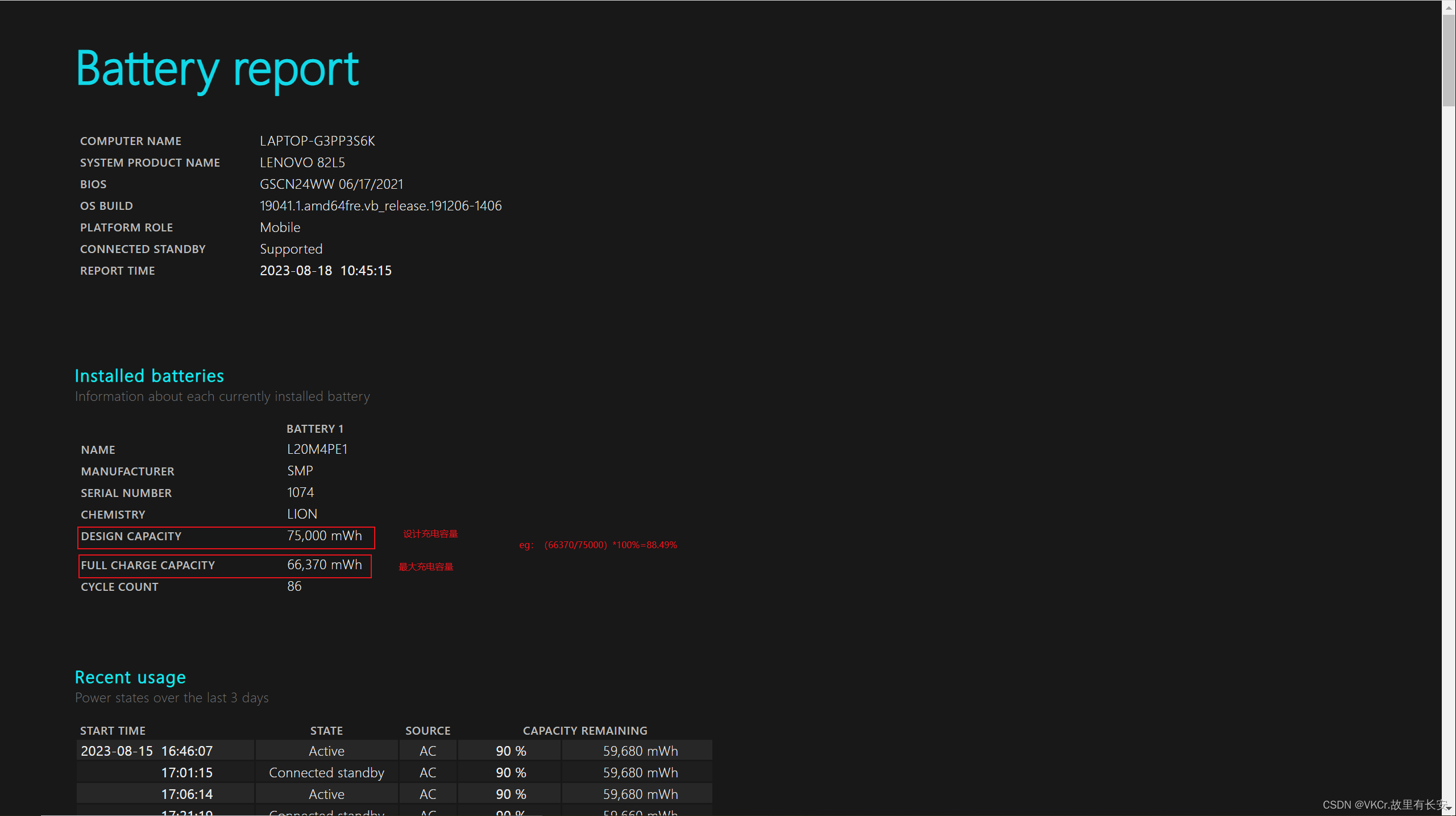The image size is (1456, 816).
Task: Click the 66,370 mWh full charge value
Action: click(324, 565)
